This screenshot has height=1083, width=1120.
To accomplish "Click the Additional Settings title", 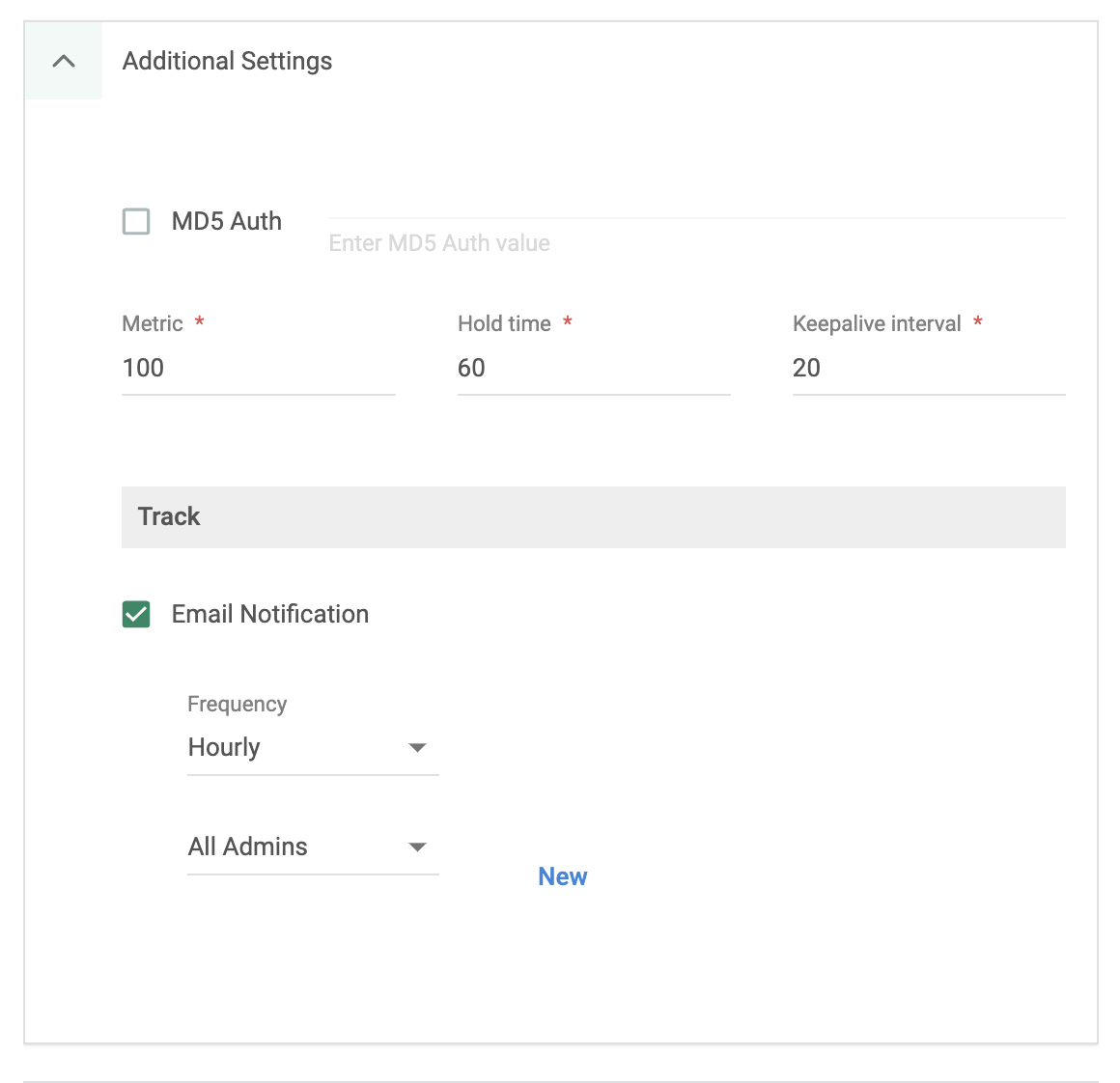I will pyautogui.click(x=226, y=61).
